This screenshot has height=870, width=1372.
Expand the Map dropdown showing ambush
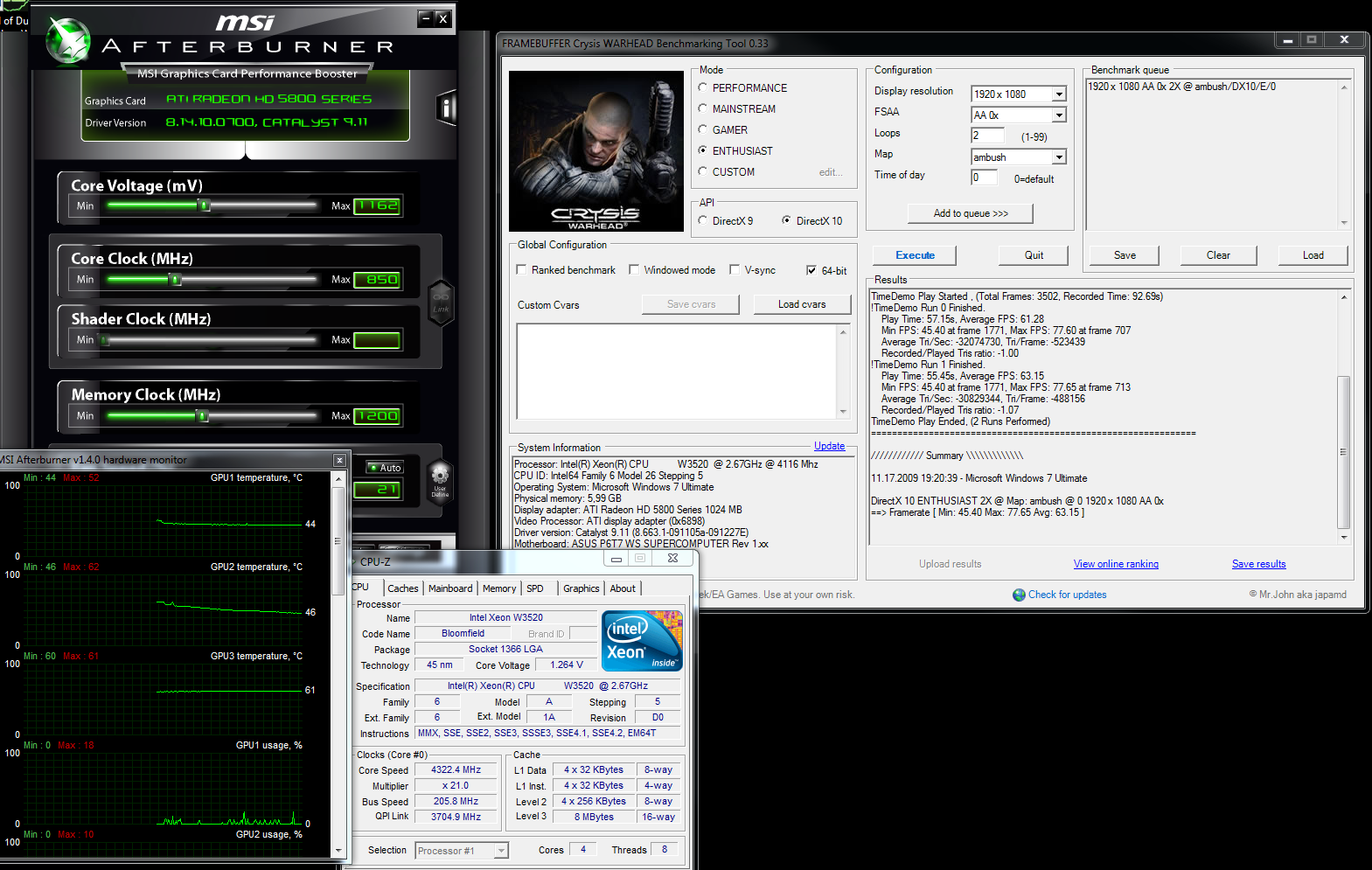(x=1059, y=157)
